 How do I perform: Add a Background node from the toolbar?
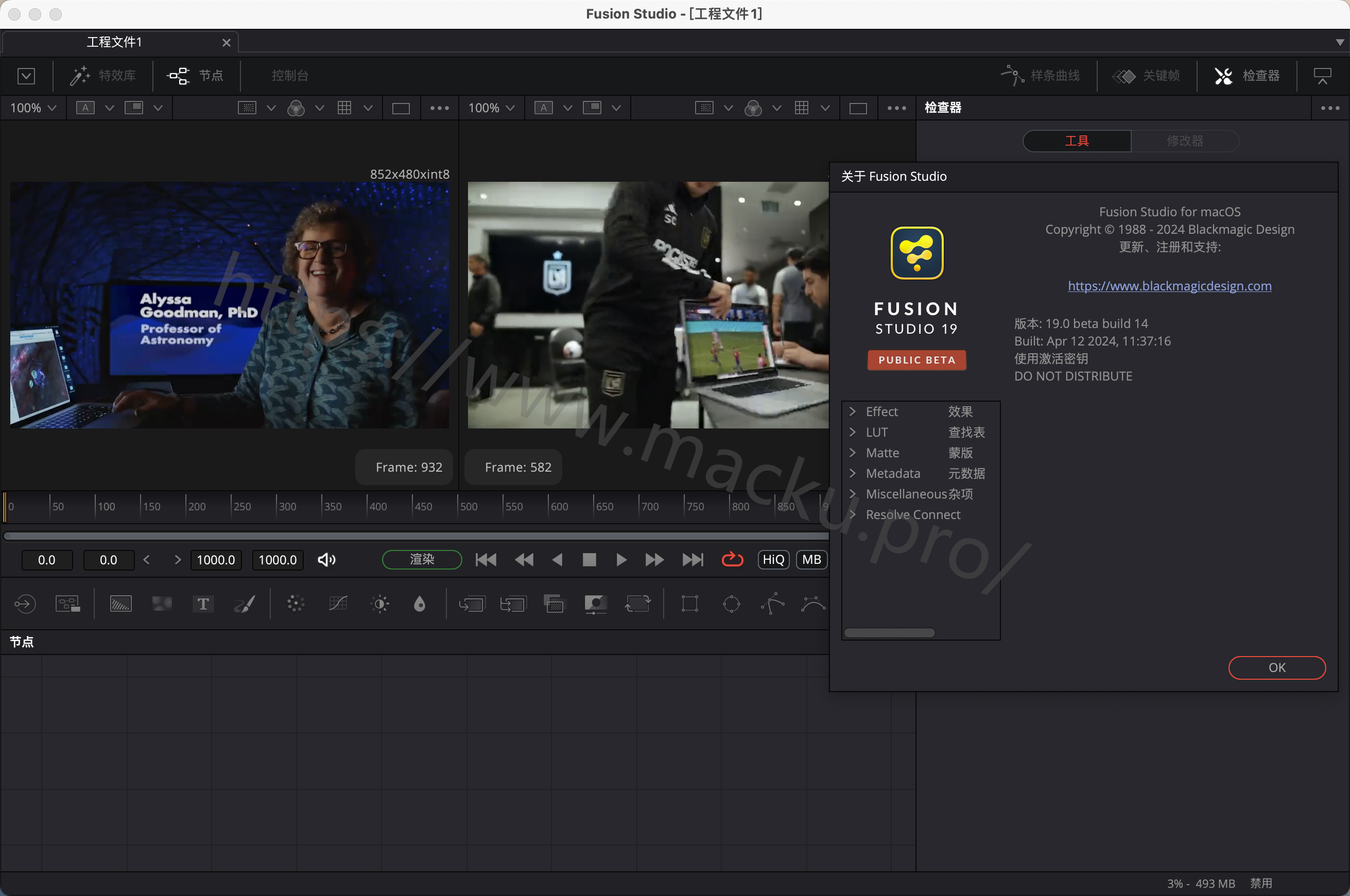pyautogui.click(x=120, y=604)
